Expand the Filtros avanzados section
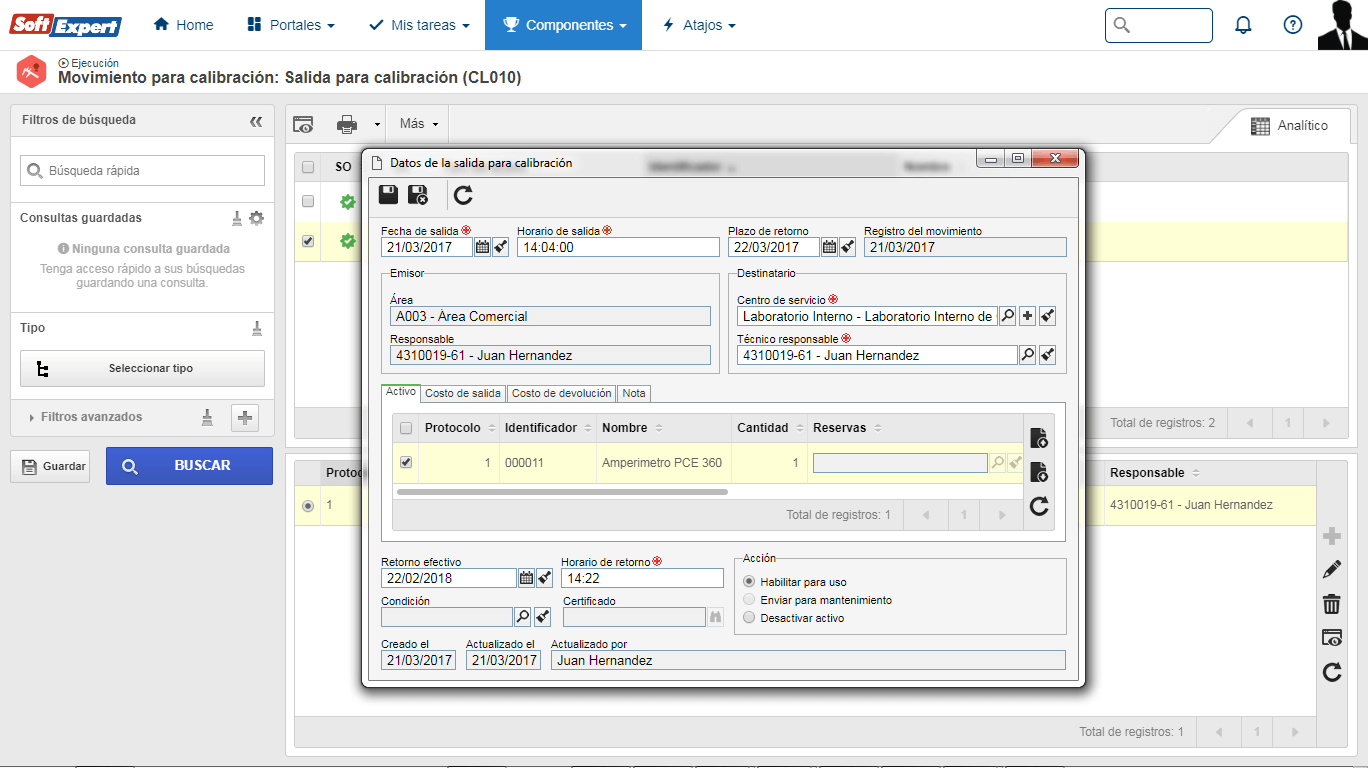 pyautogui.click(x=91, y=417)
